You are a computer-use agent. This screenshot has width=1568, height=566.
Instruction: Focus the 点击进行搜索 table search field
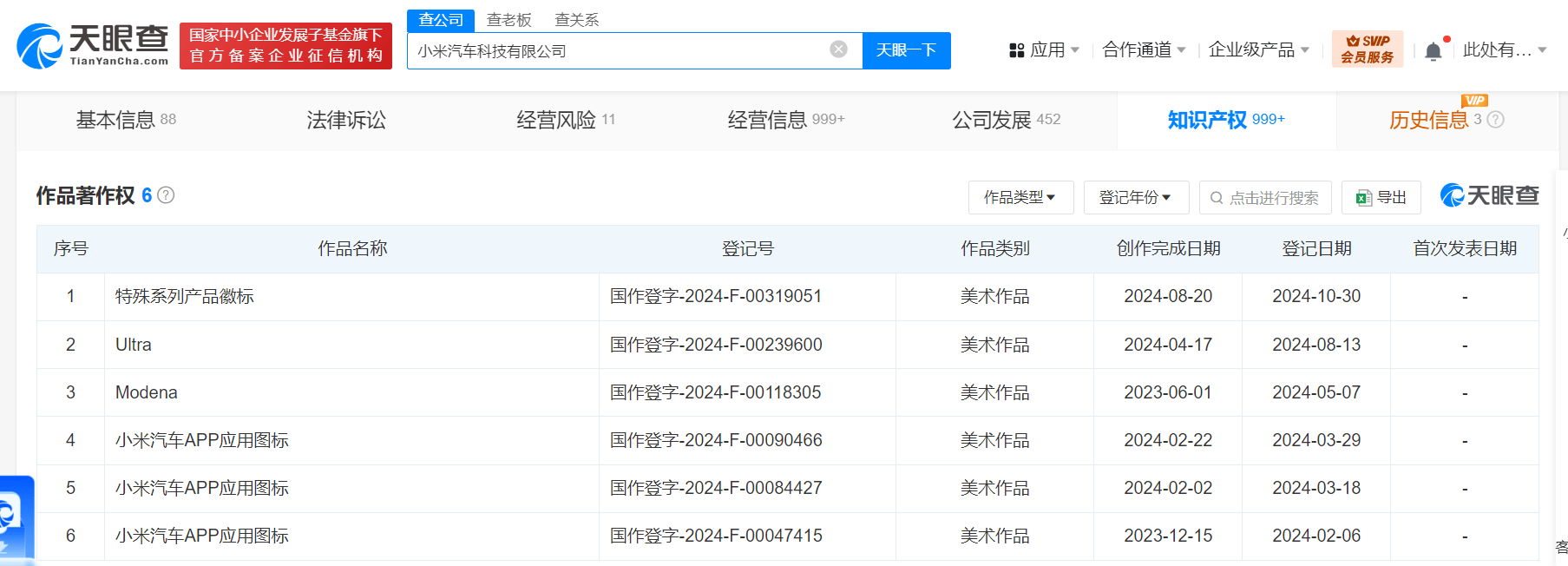(1265, 198)
